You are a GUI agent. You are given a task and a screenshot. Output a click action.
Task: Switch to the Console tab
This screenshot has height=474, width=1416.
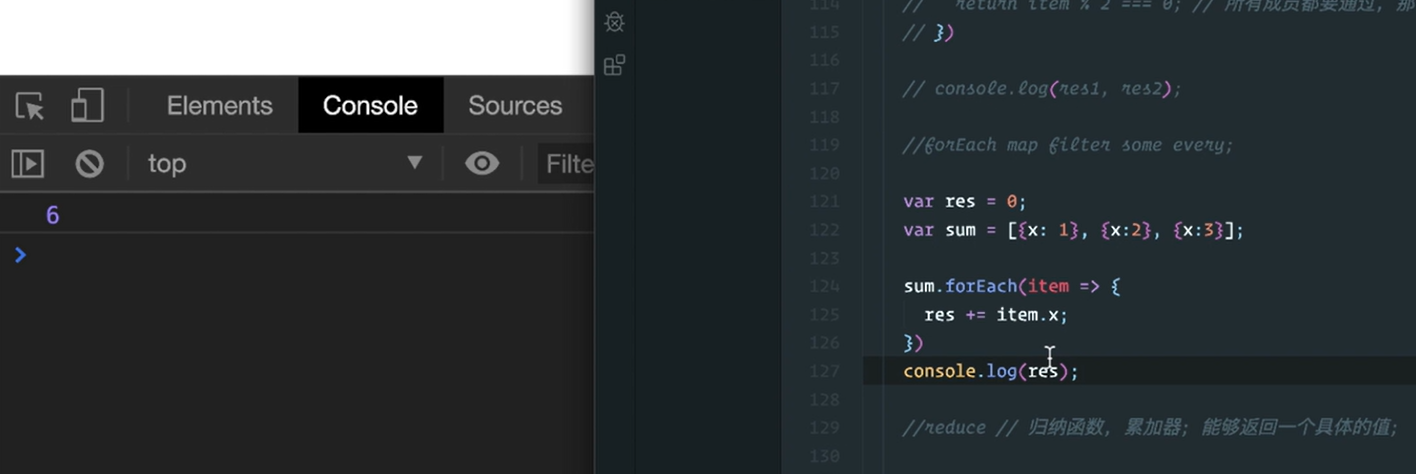point(370,105)
